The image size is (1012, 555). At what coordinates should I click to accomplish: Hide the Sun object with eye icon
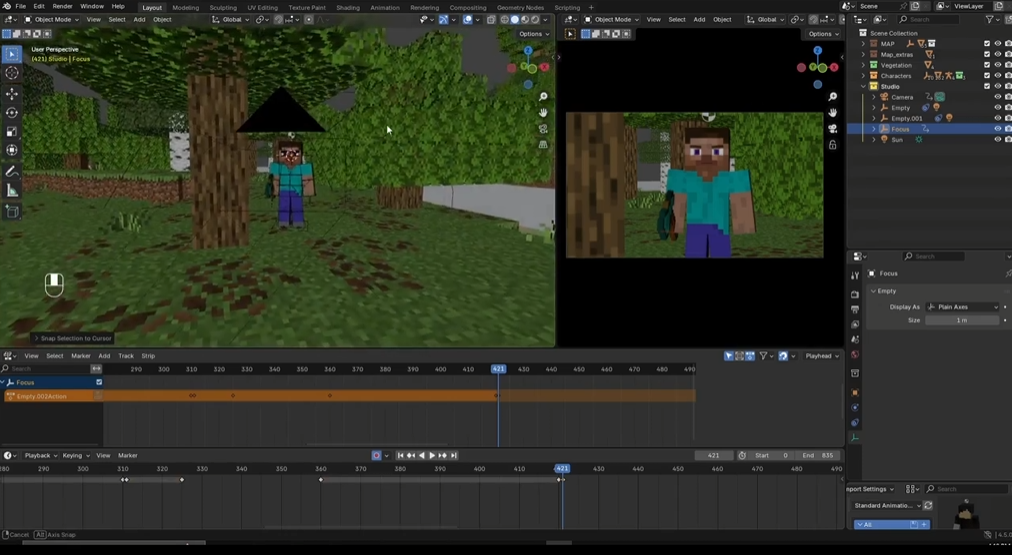coord(997,139)
